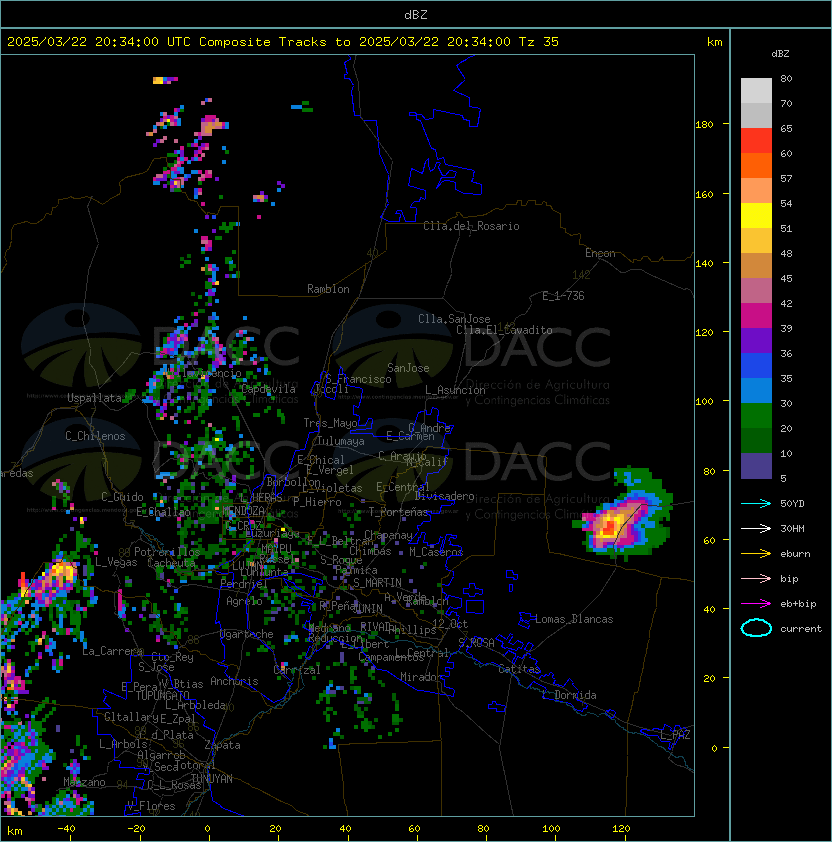This screenshot has height=842, width=832.
Task: Select the purple 36-39 dBZ color band
Action: click(756, 341)
